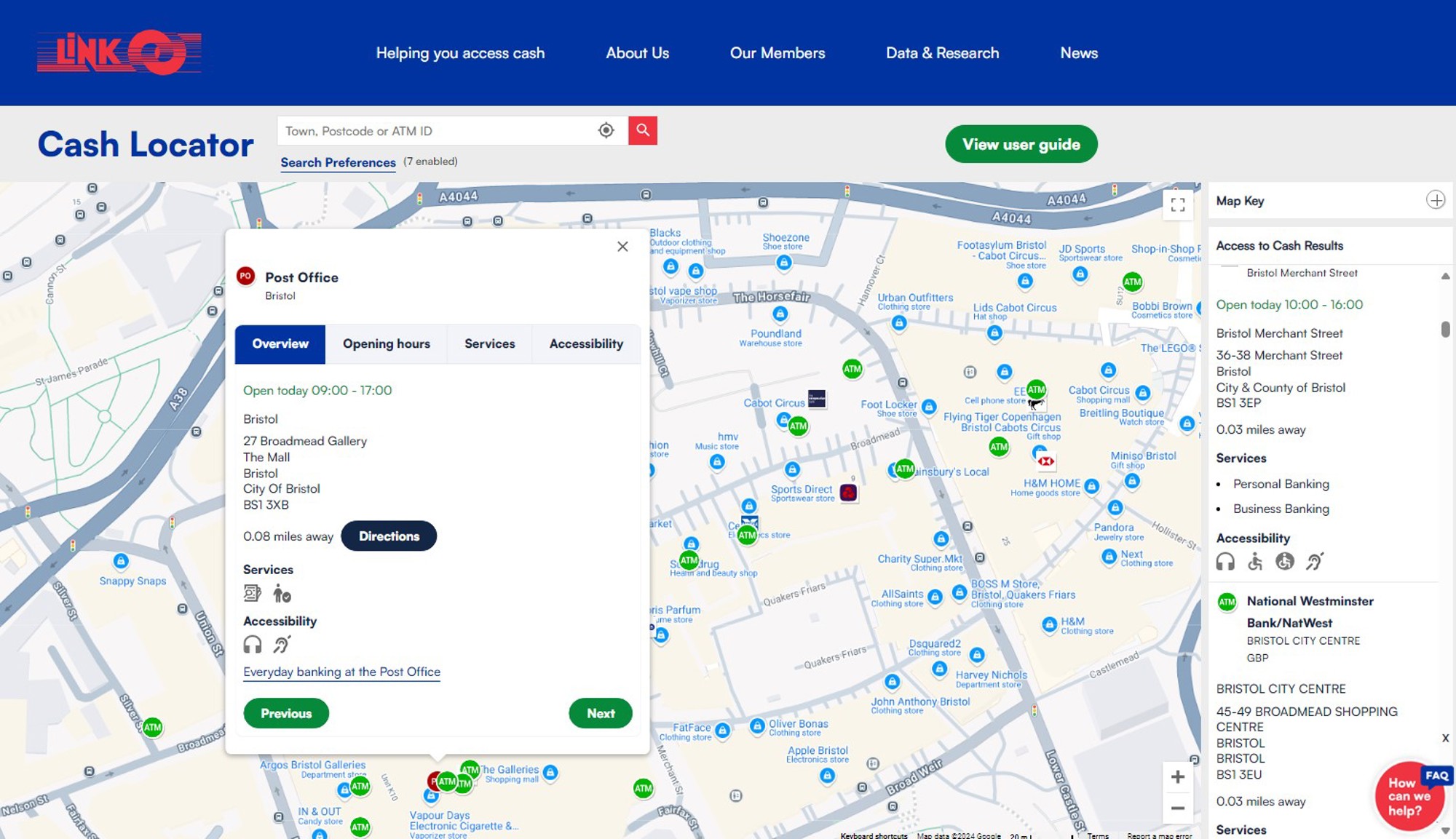Viewport: 1456px width, 839px height.
Task: Click the red search magnifier button
Action: point(642,130)
